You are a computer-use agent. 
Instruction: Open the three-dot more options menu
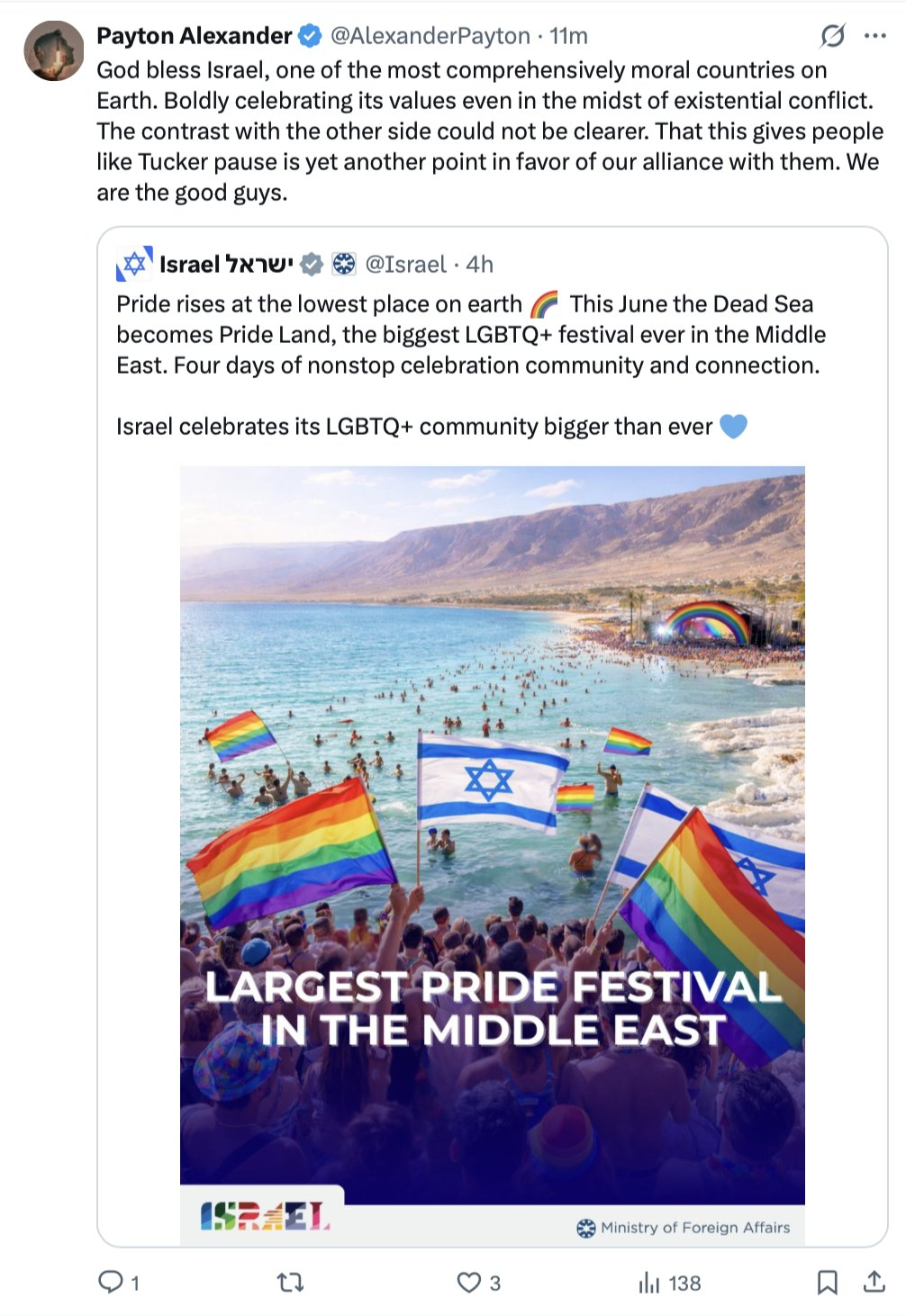pyautogui.click(x=874, y=36)
